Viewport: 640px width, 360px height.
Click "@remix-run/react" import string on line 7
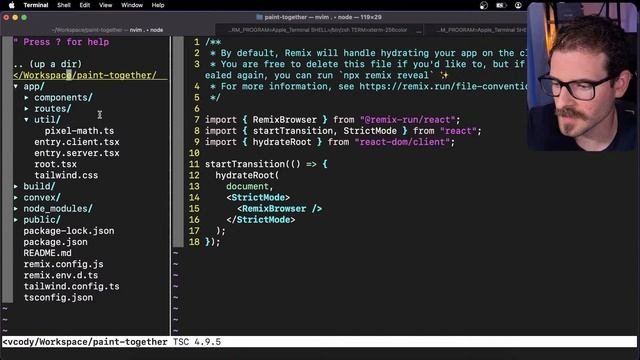[x=408, y=120]
